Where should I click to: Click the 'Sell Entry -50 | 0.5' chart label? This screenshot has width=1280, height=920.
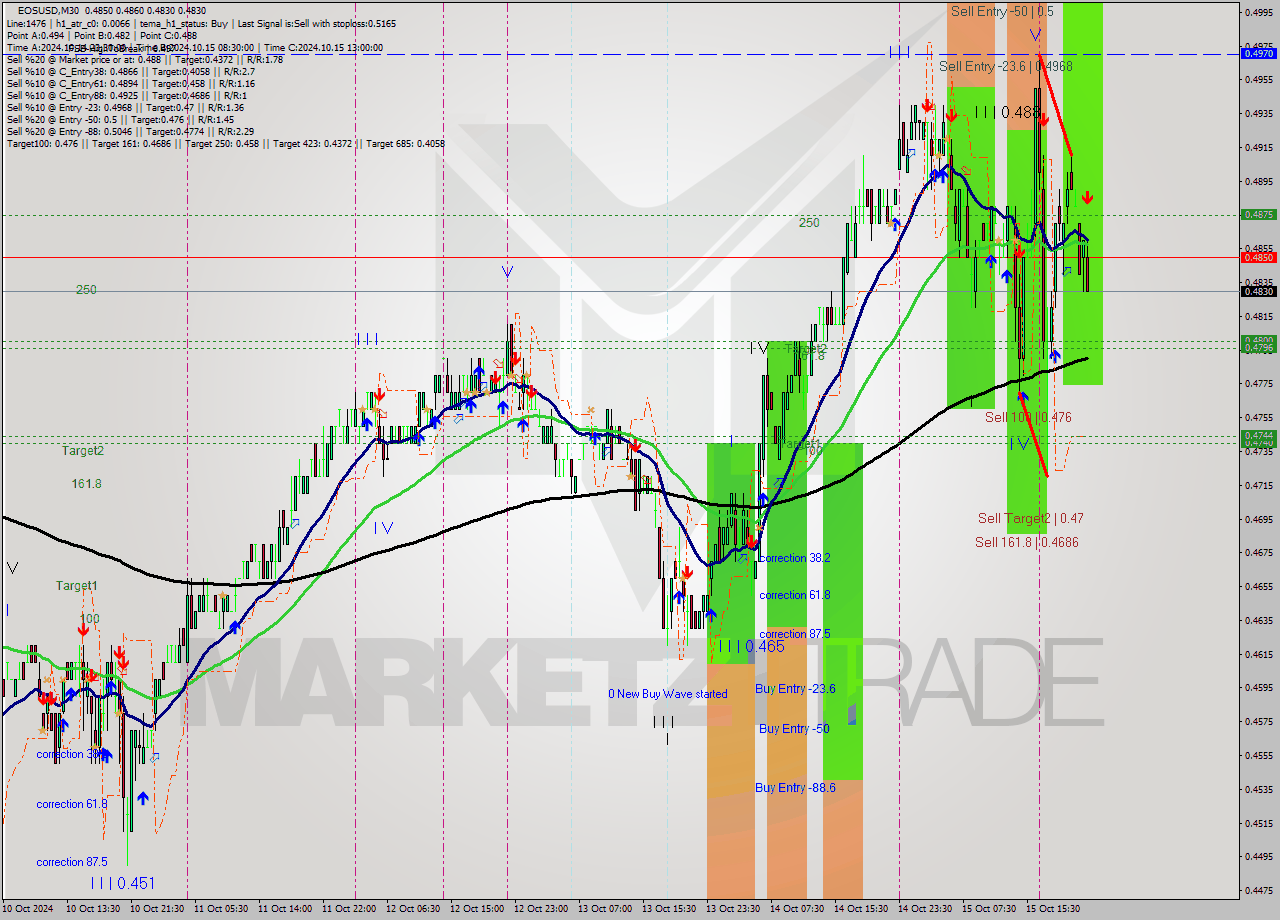tap(1002, 11)
